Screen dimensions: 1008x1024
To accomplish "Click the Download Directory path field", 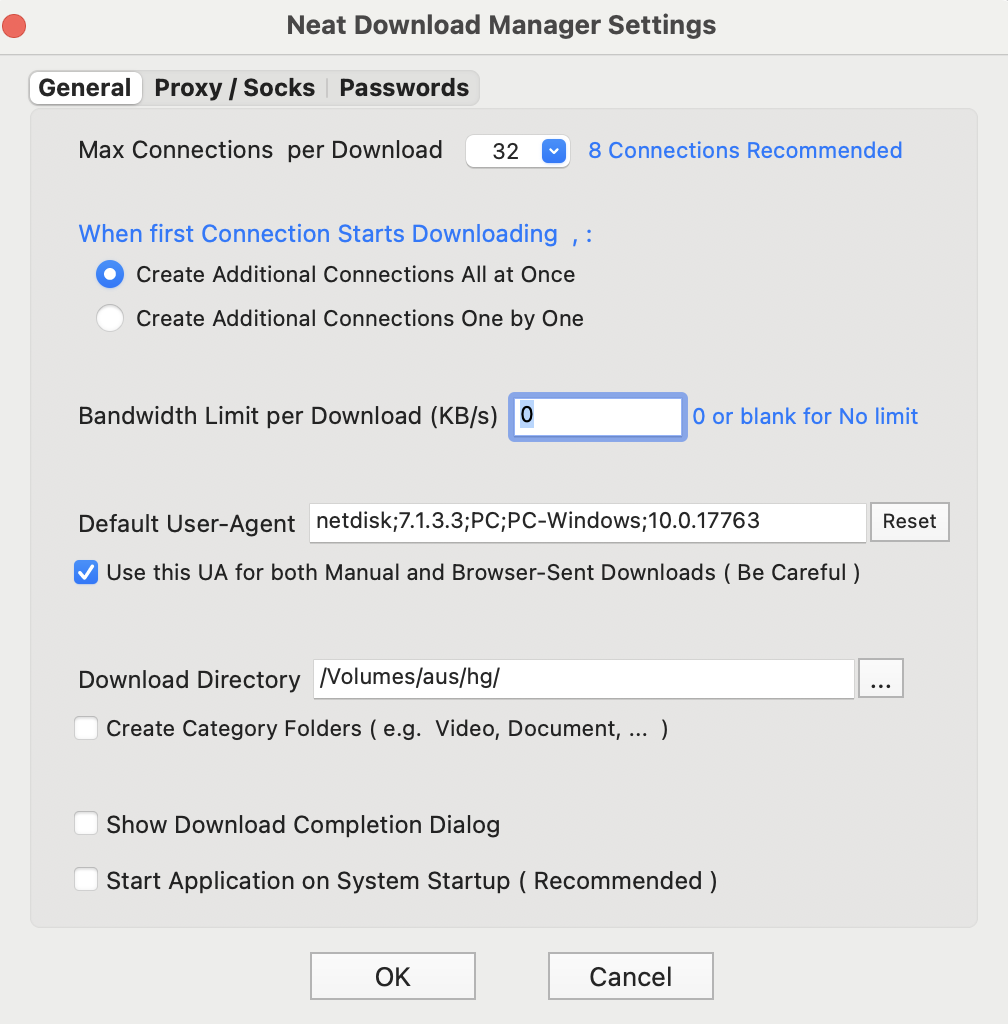I will pos(583,678).
